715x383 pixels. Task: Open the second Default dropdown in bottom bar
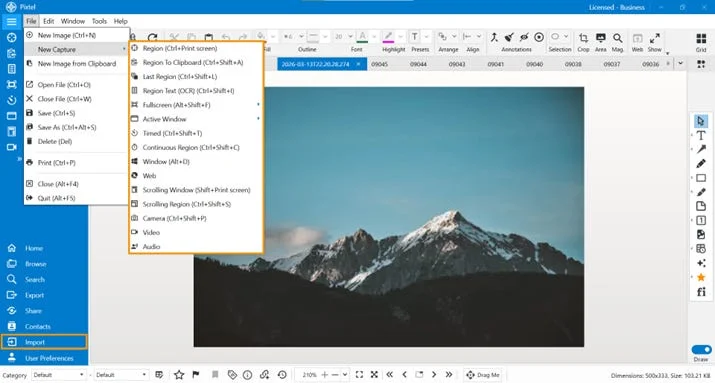click(x=121, y=375)
